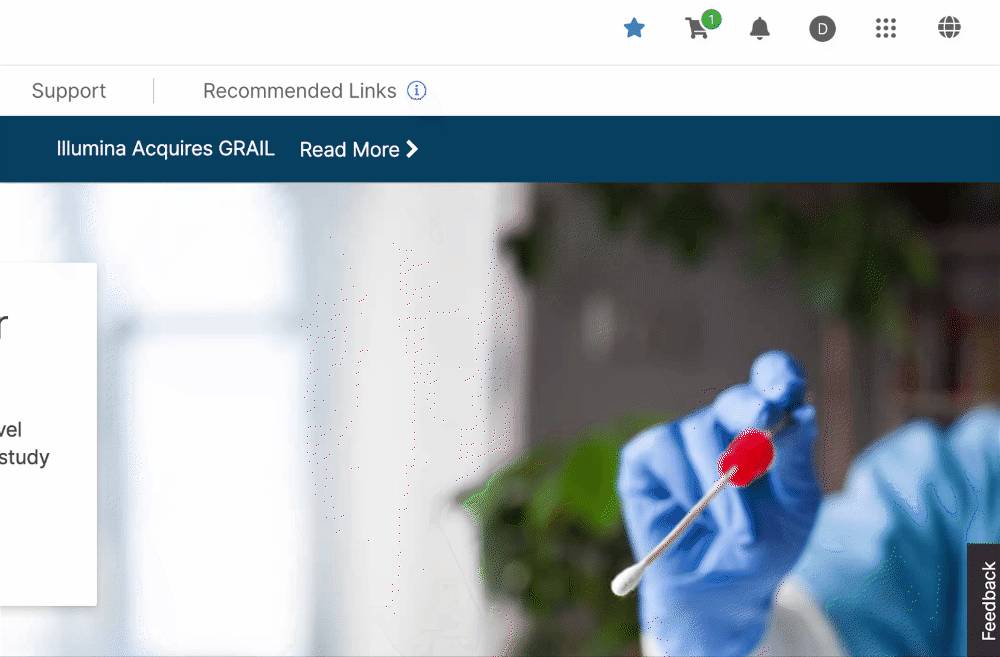This screenshot has width=1000, height=657.
Task: Open the user account avatar labeled D
Action: (x=822, y=29)
